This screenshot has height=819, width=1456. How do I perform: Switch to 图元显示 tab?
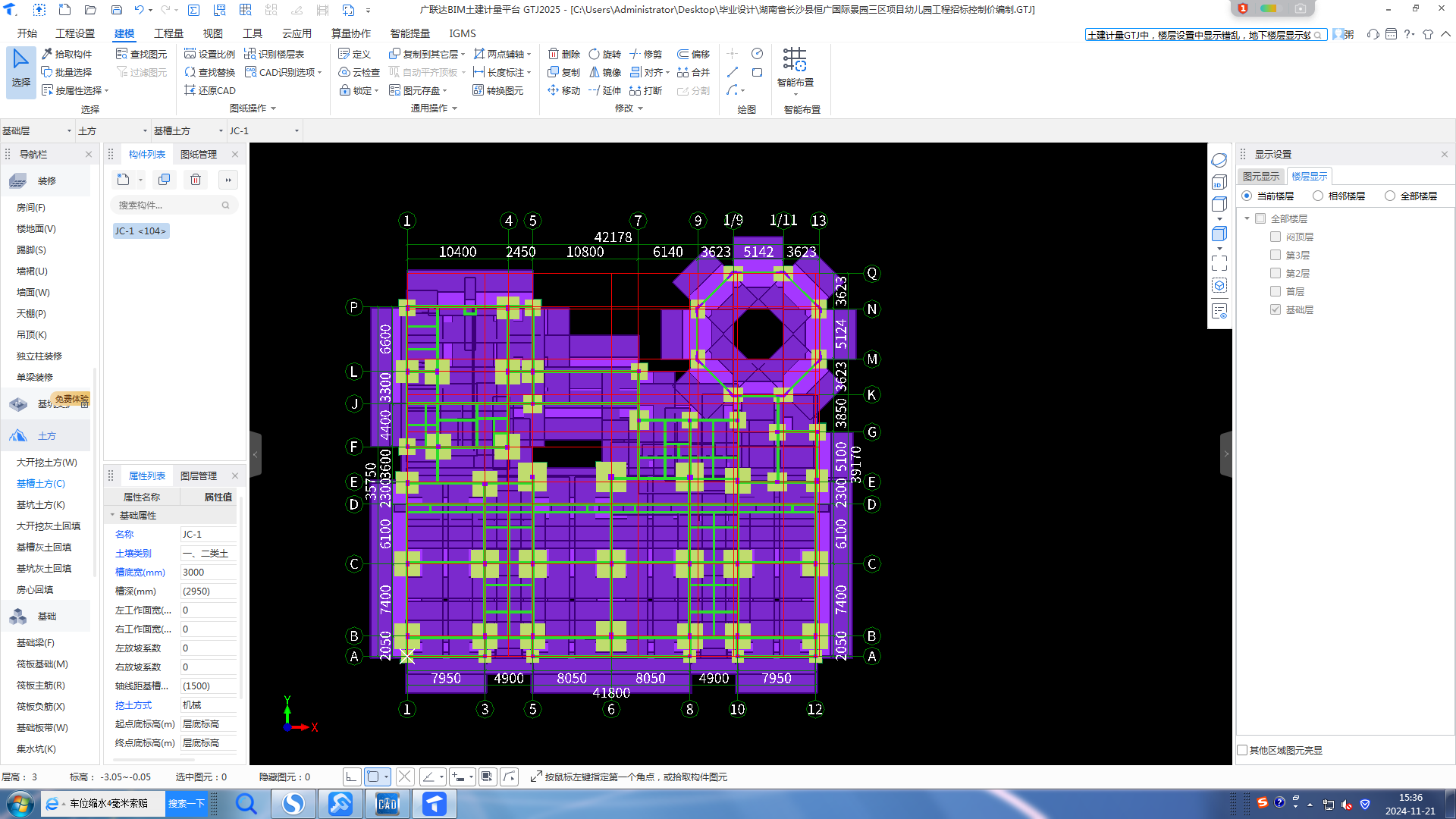click(1260, 176)
